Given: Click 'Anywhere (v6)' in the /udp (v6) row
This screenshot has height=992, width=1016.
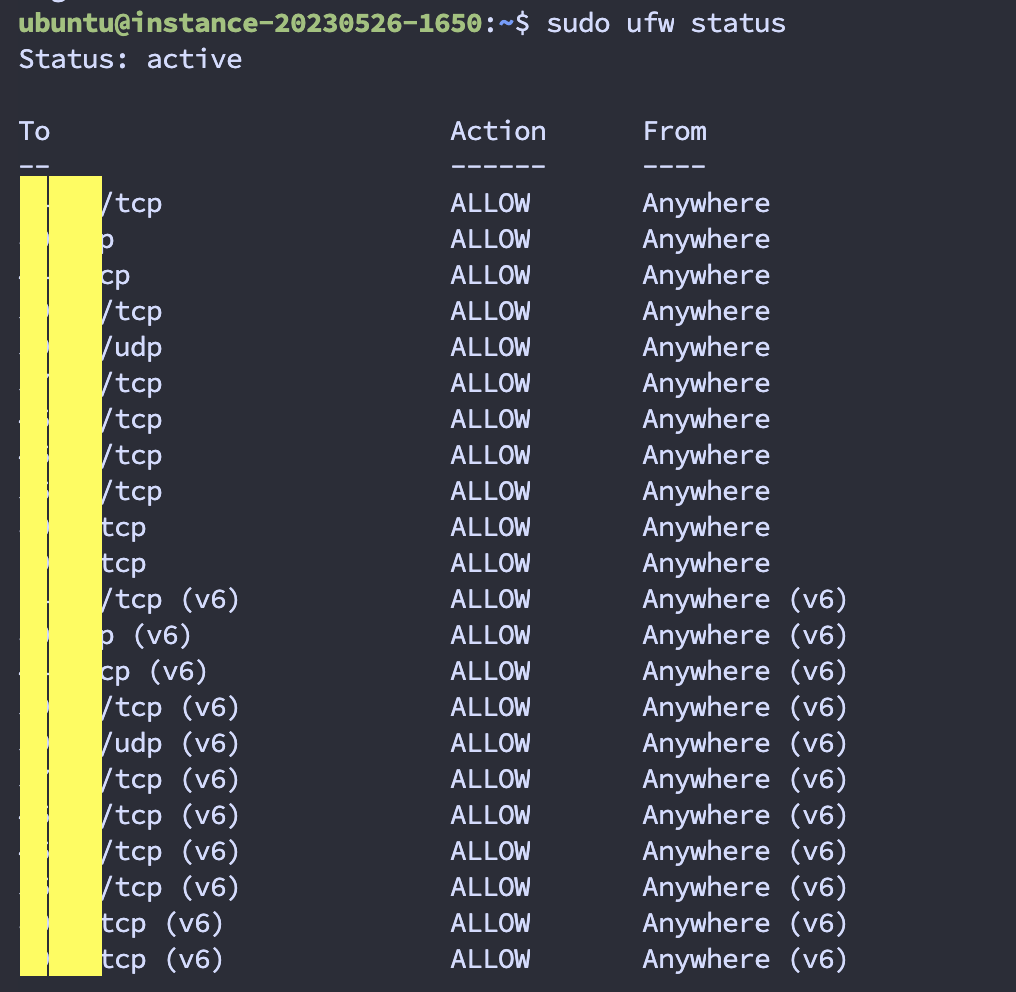Looking at the screenshot, I should (744, 743).
